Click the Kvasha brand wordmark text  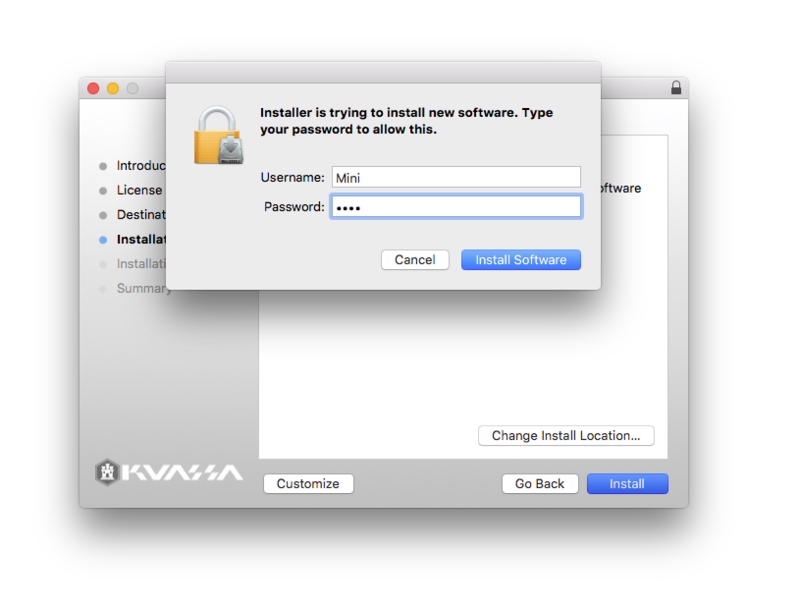[x=183, y=473]
